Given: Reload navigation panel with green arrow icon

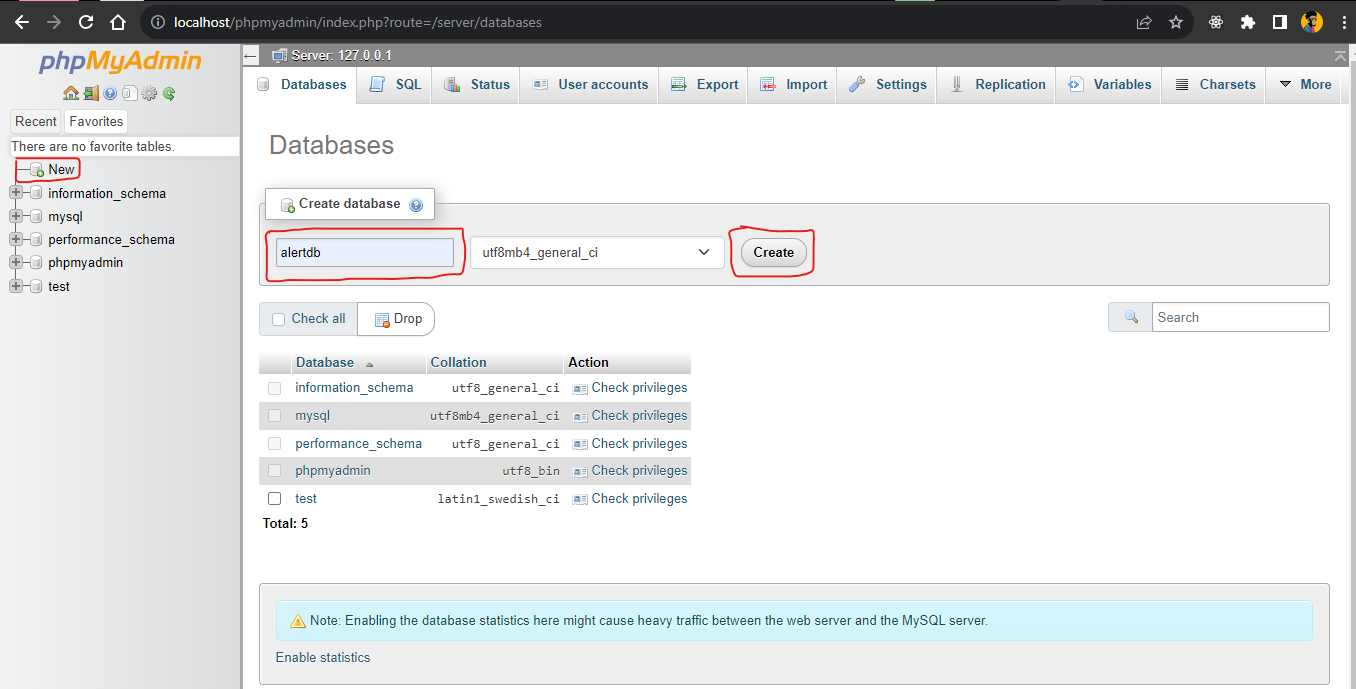Looking at the screenshot, I should pos(169,93).
